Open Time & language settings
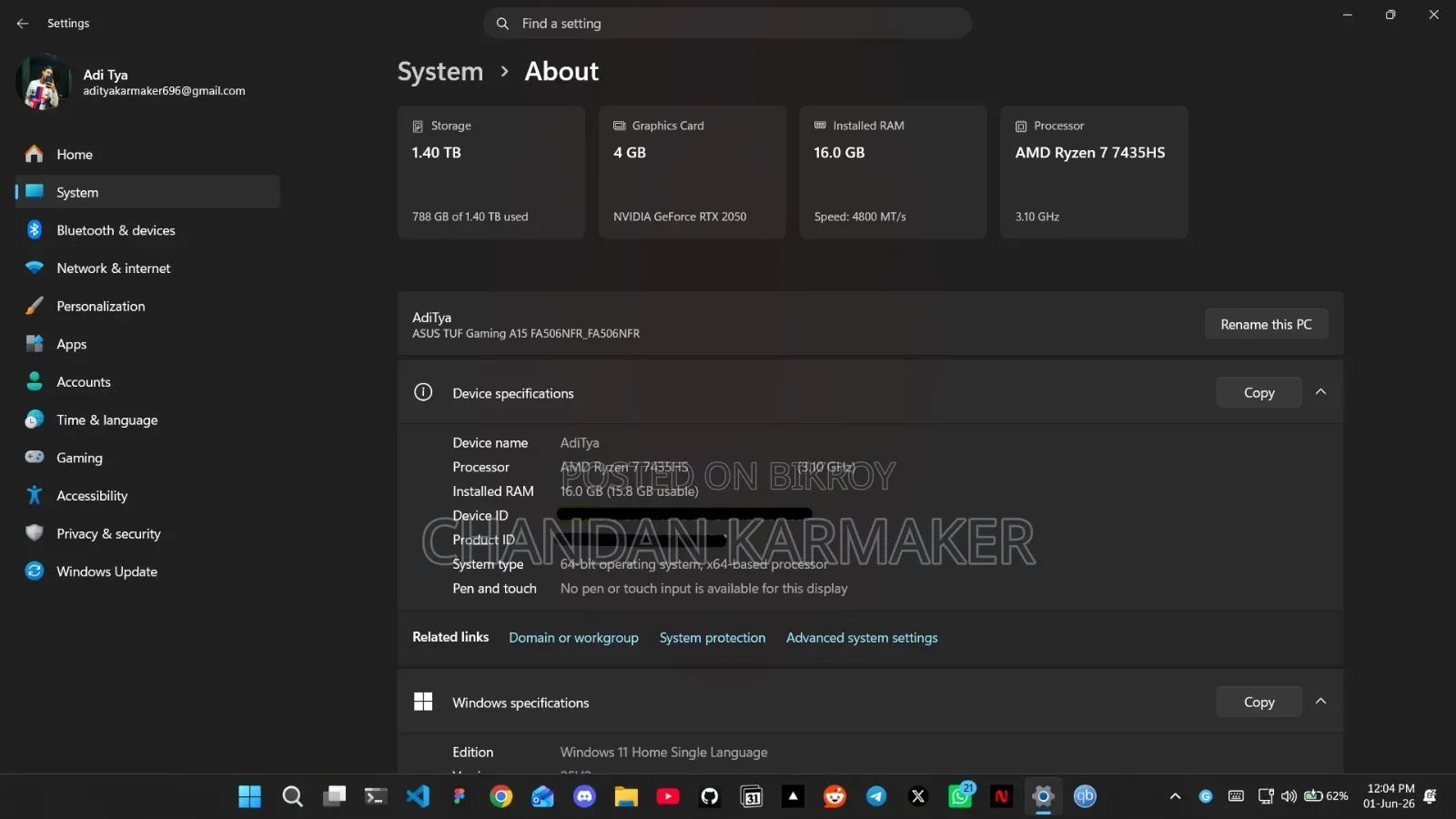Viewport: 1456px width, 819px height. (x=147, y=420)
